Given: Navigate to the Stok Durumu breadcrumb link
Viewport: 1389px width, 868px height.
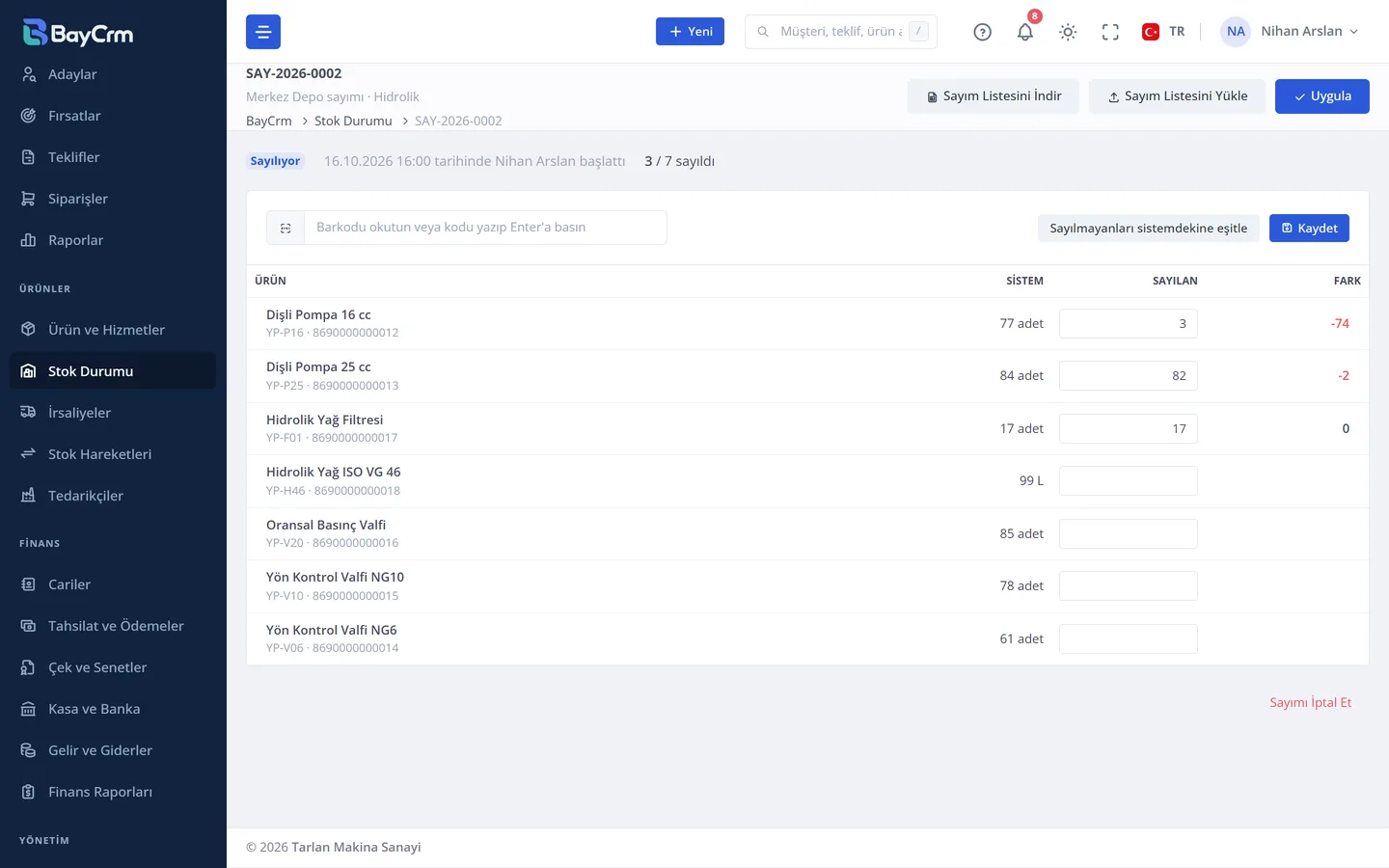Looking at the screenshot, I should tap(353, 121).
